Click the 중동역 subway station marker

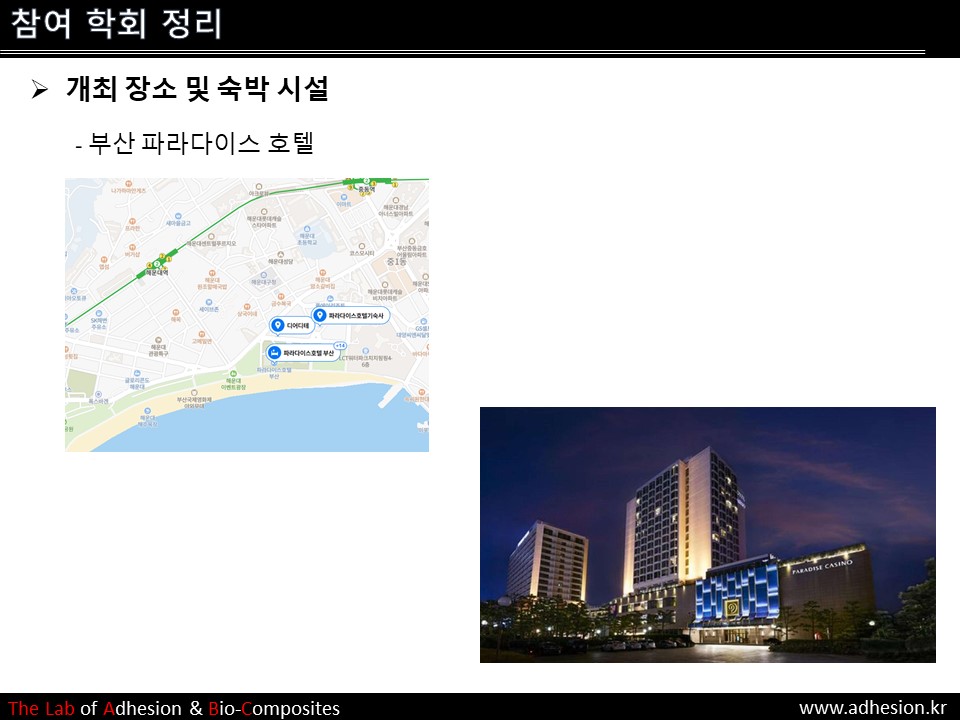[x=366, y=182]
